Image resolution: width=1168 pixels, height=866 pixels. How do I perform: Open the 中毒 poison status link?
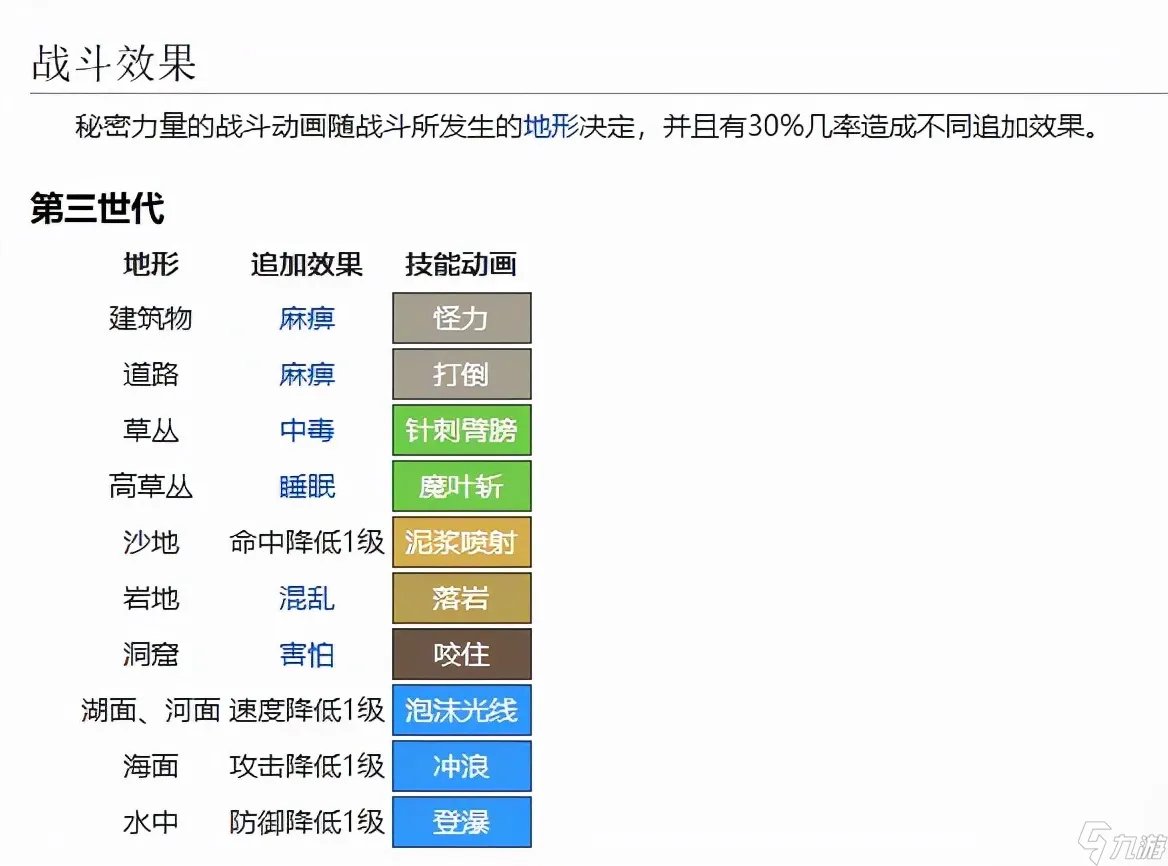306,430
